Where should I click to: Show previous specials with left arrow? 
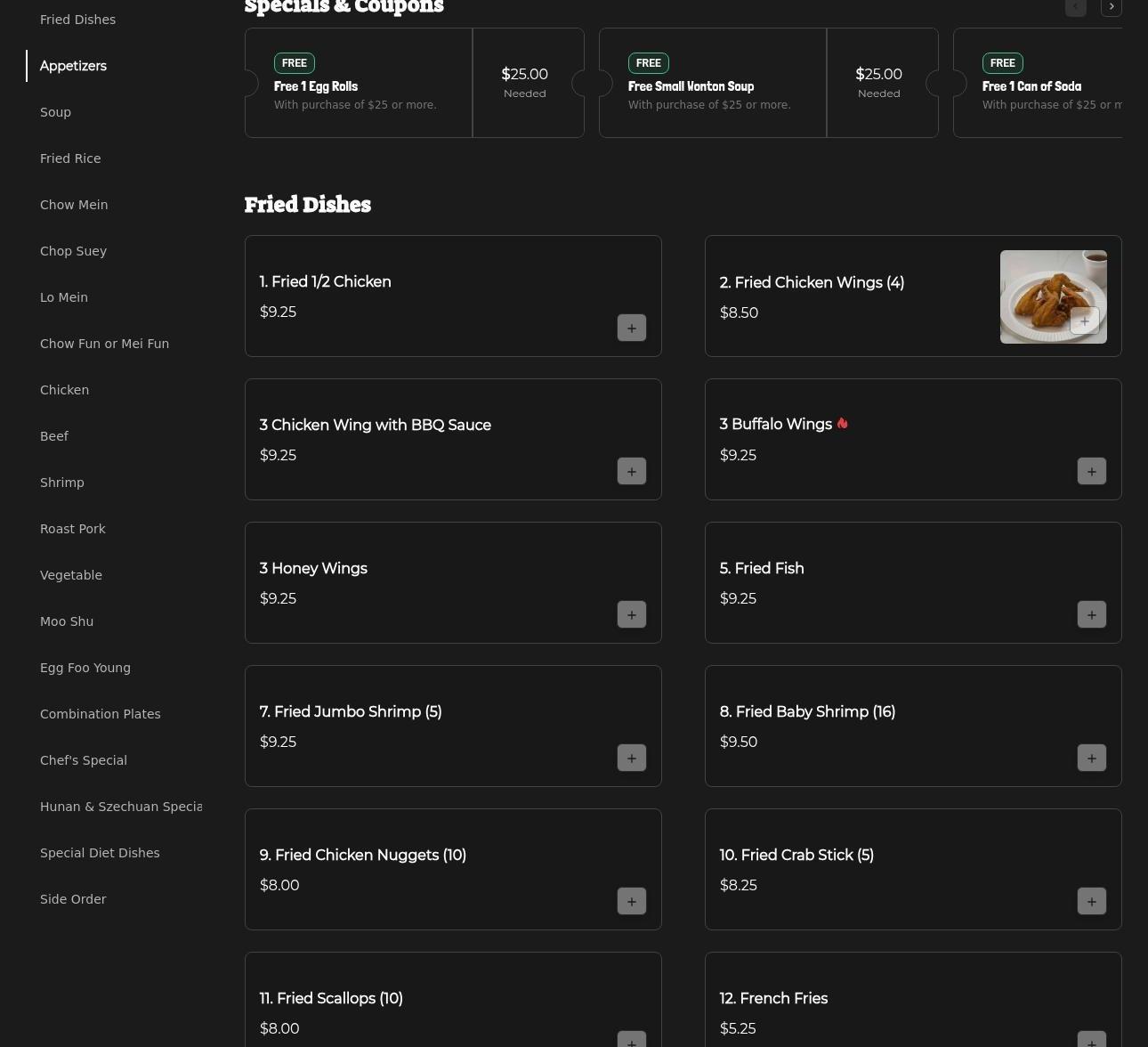1076,6
